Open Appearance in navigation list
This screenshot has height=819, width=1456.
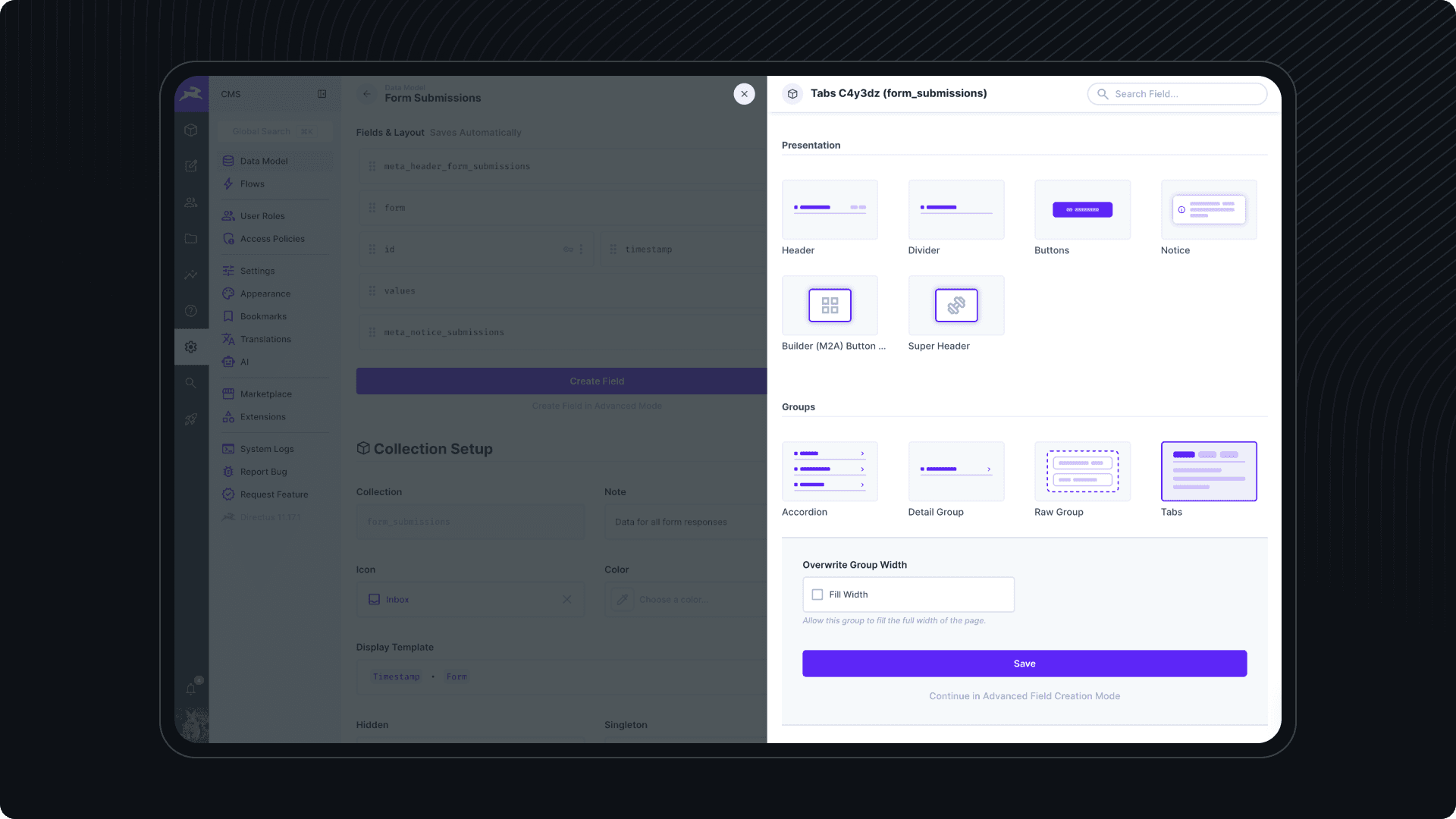coord(276,293)
